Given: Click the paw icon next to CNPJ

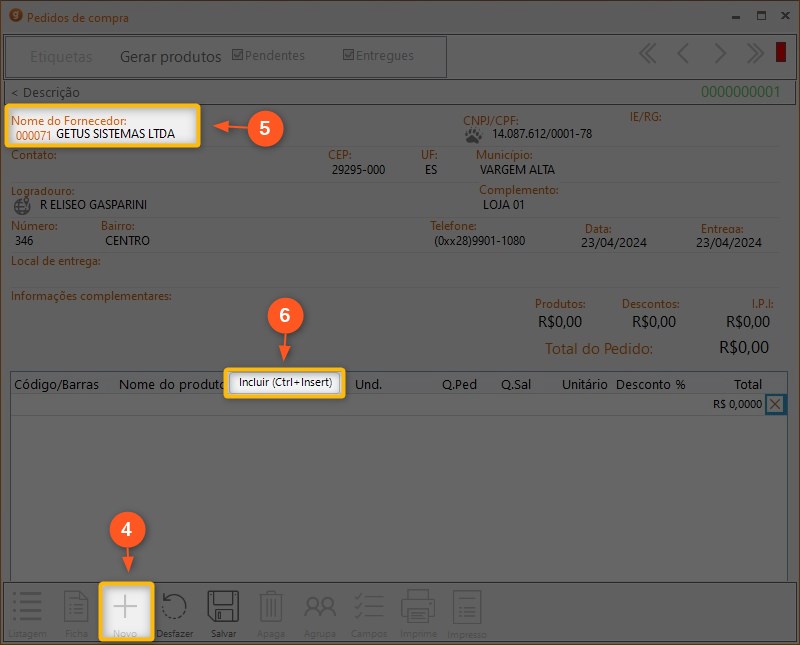Looking at the screenshot, I should tap(474, 134).
